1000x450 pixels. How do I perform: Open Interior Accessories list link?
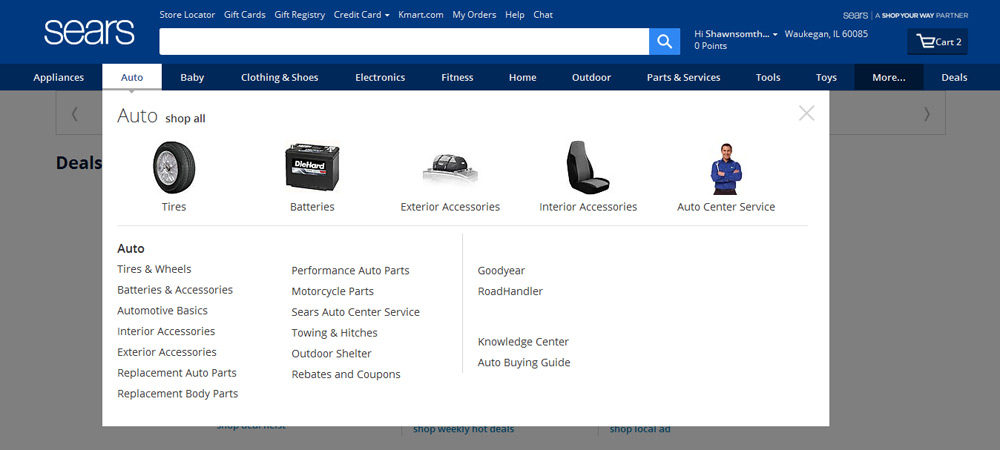[x=166, y=331]
